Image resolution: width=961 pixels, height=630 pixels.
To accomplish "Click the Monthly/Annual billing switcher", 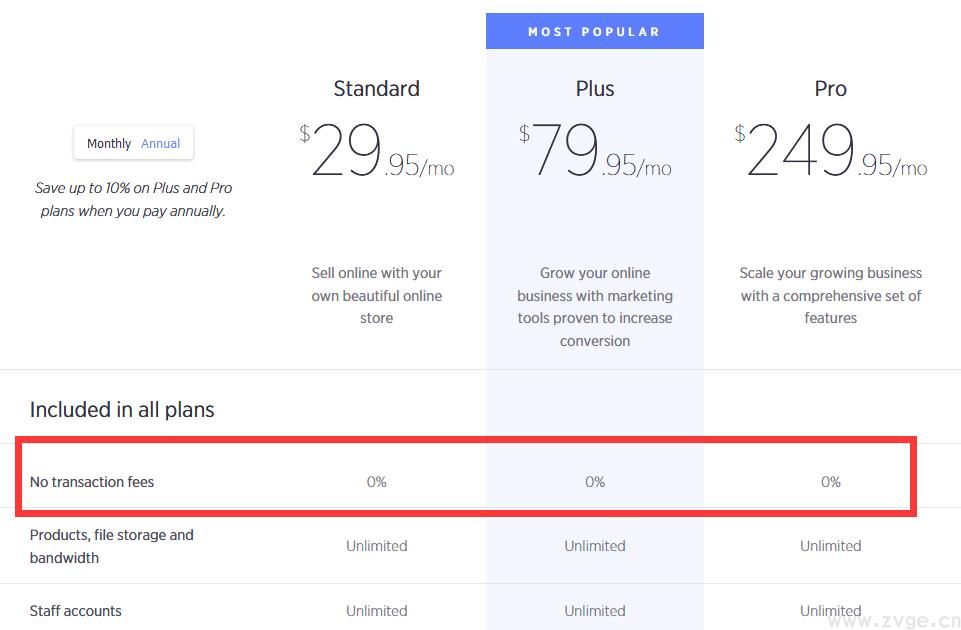I will point(133,143).
